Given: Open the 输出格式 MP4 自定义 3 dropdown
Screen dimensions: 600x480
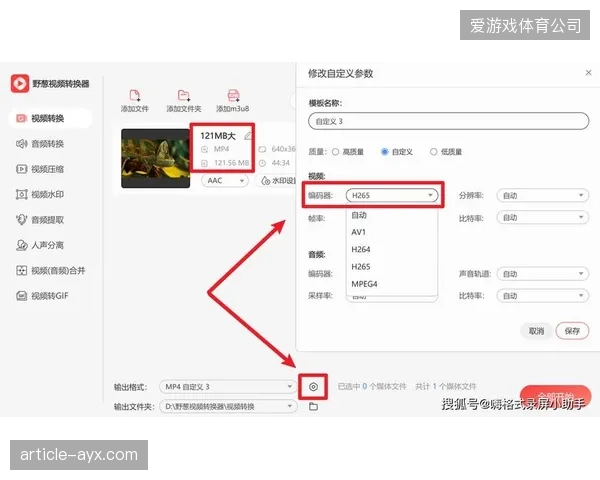Looking at the screenshot, I should pos(228,387).
